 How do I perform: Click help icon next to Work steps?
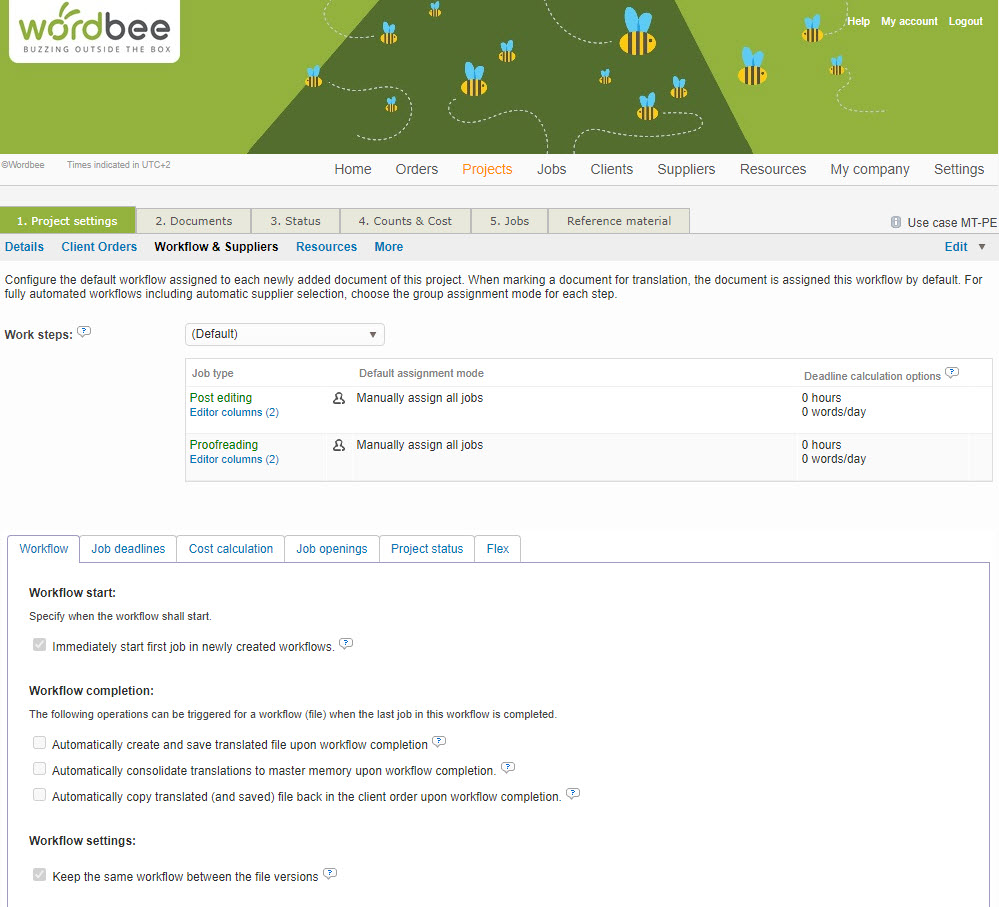pos(85,332)
